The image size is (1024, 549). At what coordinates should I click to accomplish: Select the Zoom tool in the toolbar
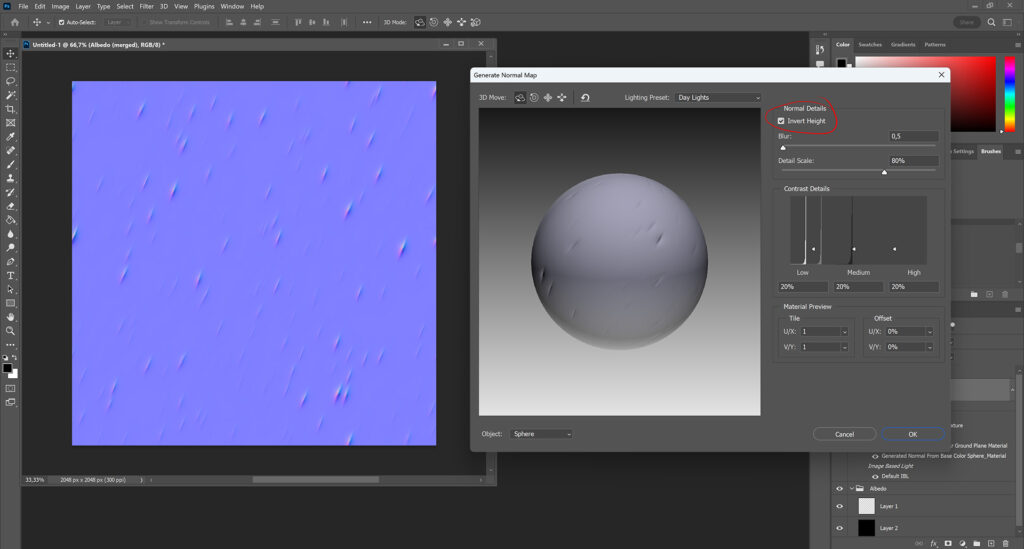click(11, 331)
